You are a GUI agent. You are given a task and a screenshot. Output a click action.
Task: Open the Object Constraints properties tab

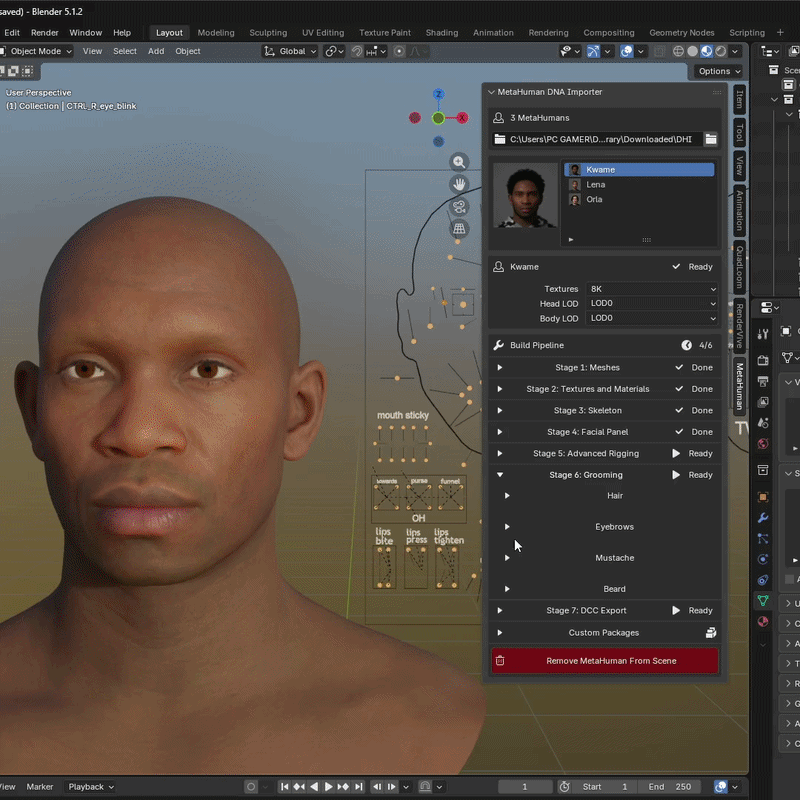[x=763, y=580]
